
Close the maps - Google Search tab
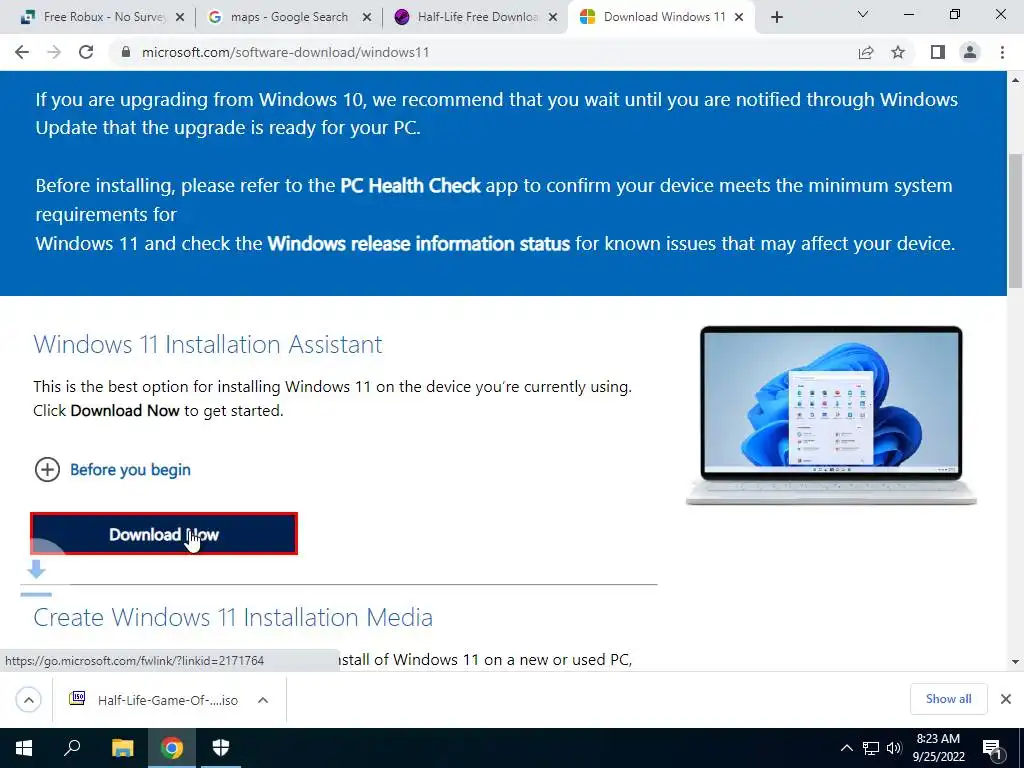367,18
